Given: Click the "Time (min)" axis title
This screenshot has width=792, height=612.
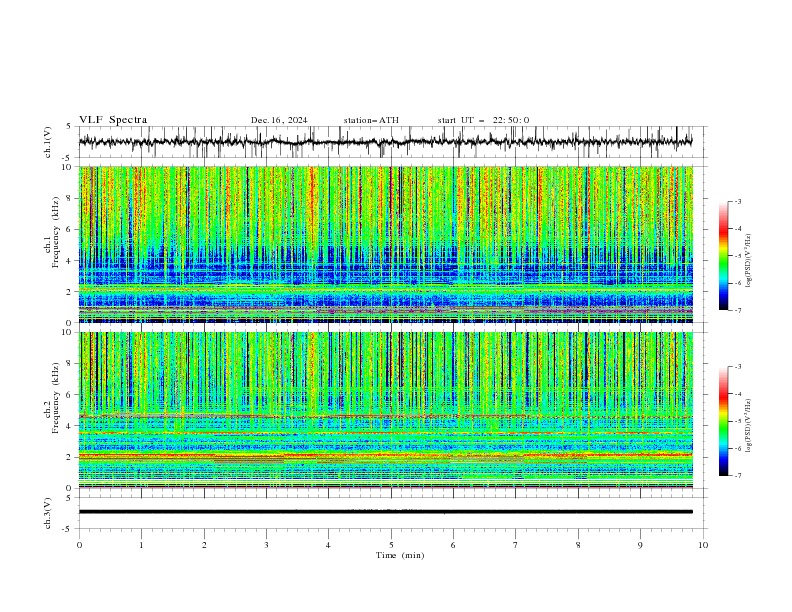Looking at the screenshot, I should (400, 555).
